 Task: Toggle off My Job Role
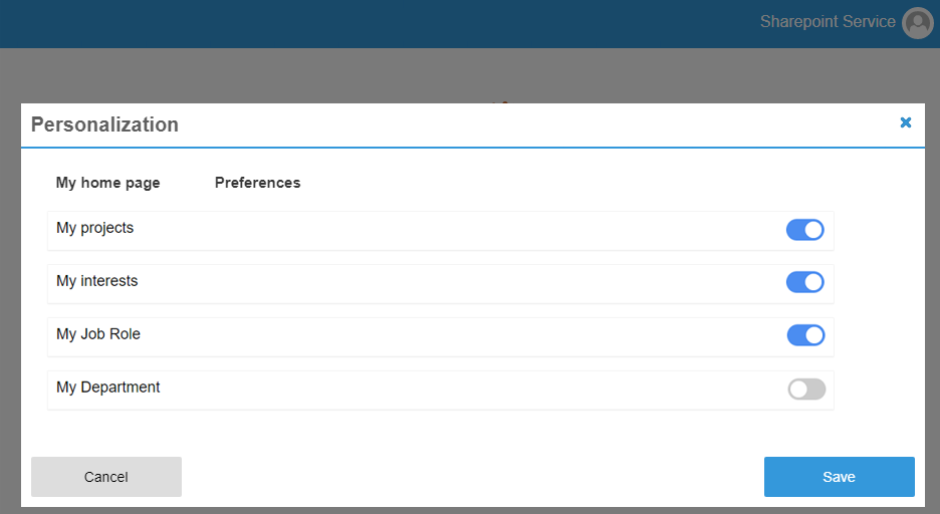(805, 335)
